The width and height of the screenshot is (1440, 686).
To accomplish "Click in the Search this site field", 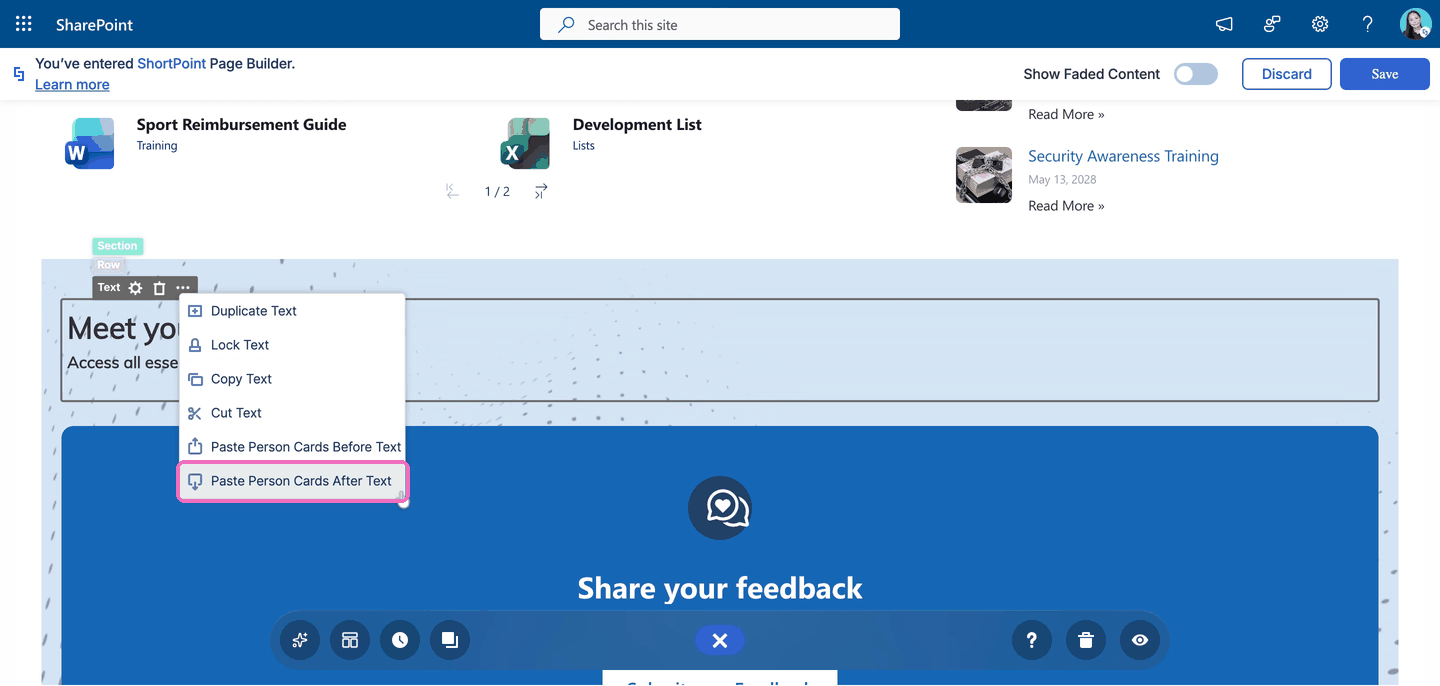I will click(720, 24).
